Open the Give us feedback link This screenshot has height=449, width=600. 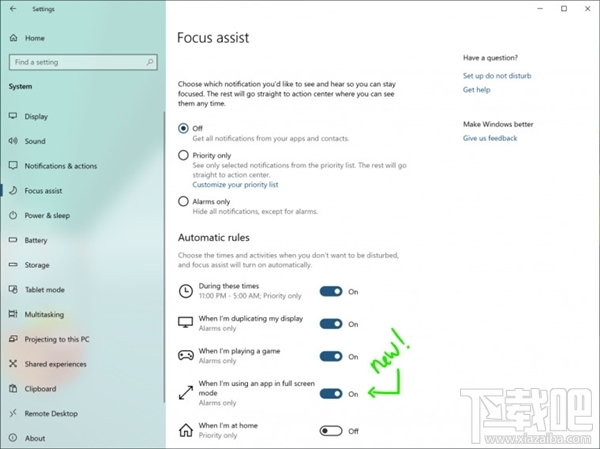pos(490,138)
